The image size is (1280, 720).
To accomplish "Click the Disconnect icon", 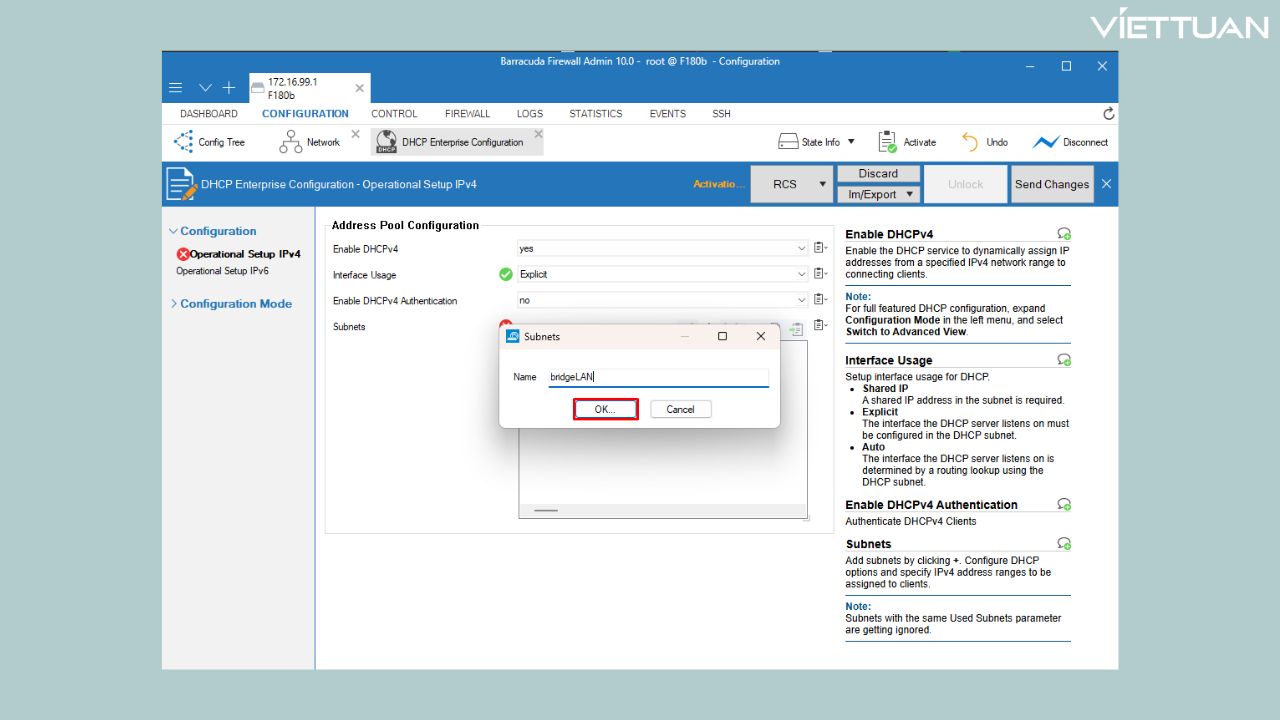I will click(x=1045, y=142).
